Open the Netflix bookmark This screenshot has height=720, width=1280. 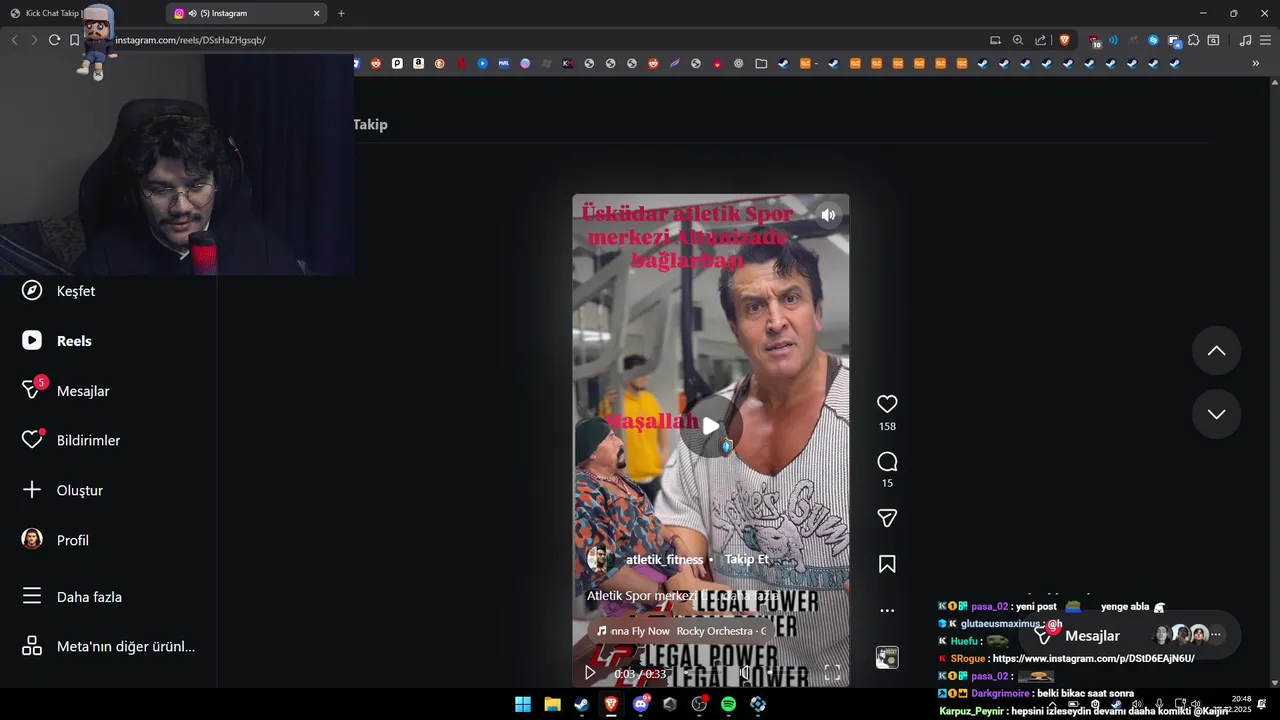tap(461, 63)
